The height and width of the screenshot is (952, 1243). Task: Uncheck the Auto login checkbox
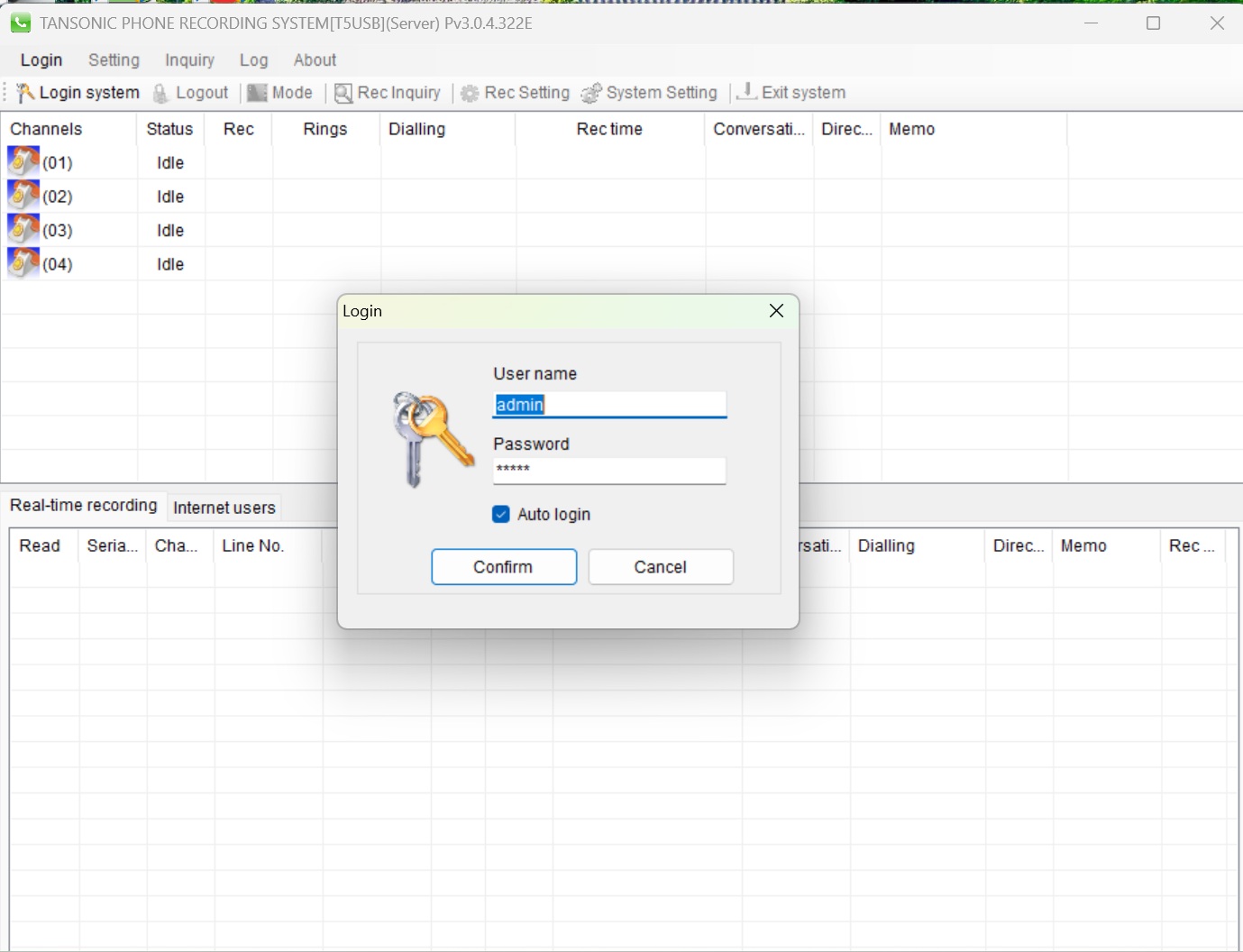[501, 514]
